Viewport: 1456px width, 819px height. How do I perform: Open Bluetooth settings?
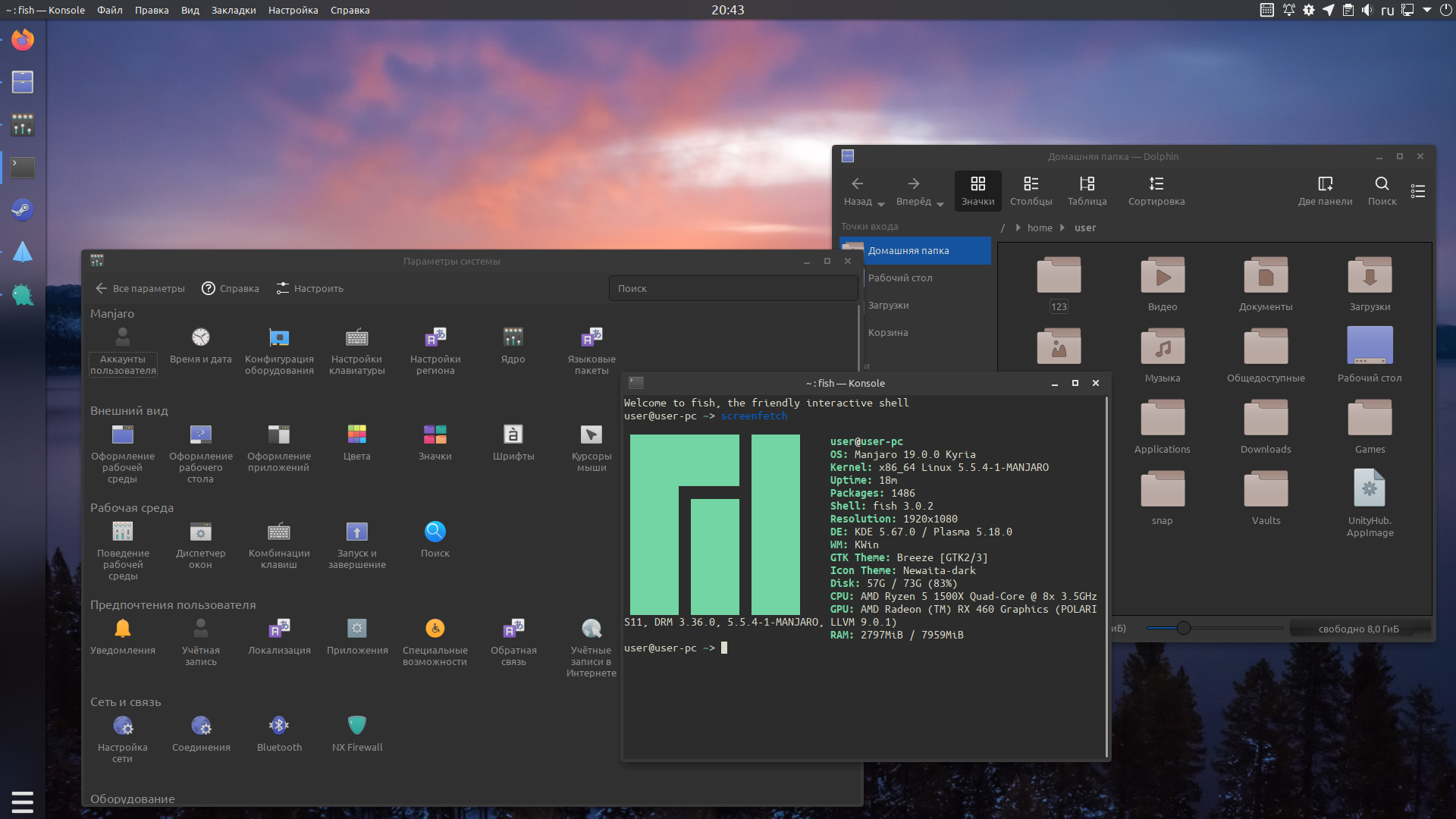[279, 733]
